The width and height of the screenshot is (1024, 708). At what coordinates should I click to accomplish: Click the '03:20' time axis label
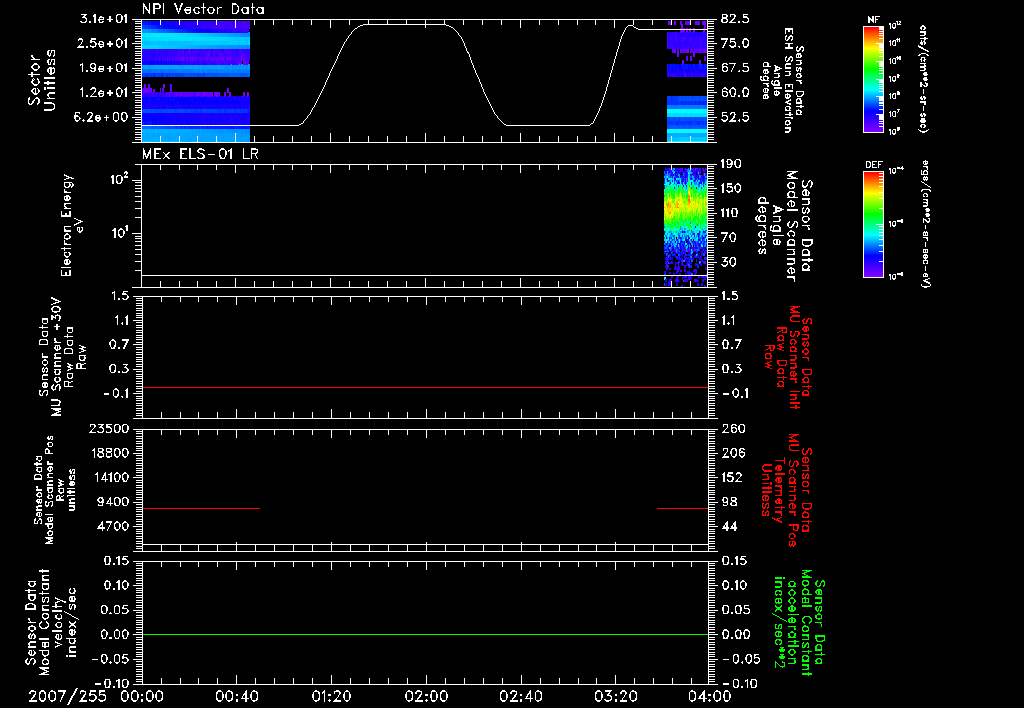coord(615,696)
